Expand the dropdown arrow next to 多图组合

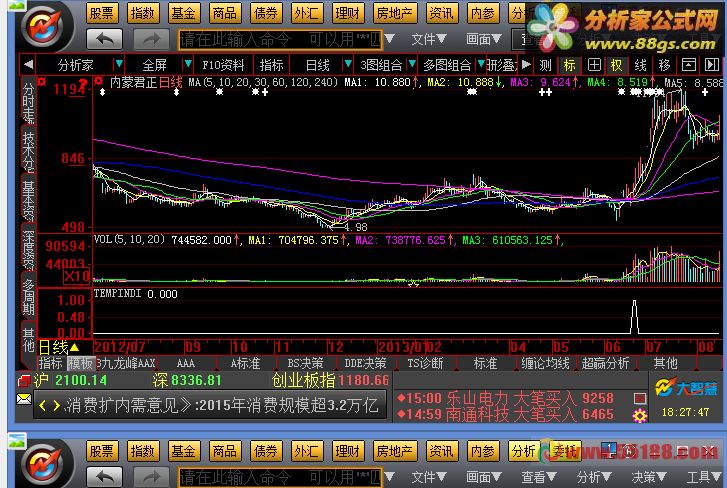[x=481, y=64]
